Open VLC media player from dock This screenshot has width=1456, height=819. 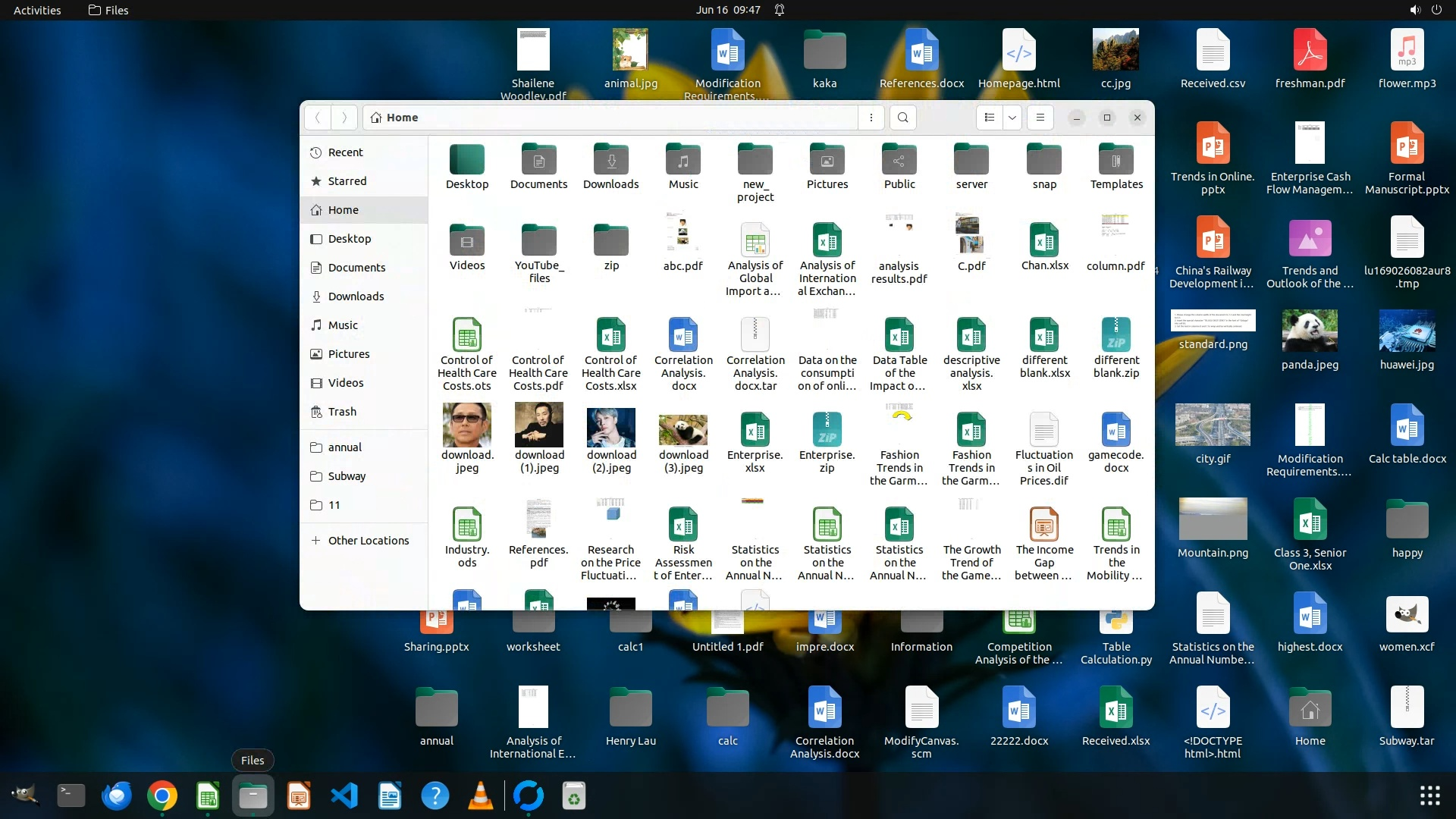pyautogui.click(x=481, y=796)
